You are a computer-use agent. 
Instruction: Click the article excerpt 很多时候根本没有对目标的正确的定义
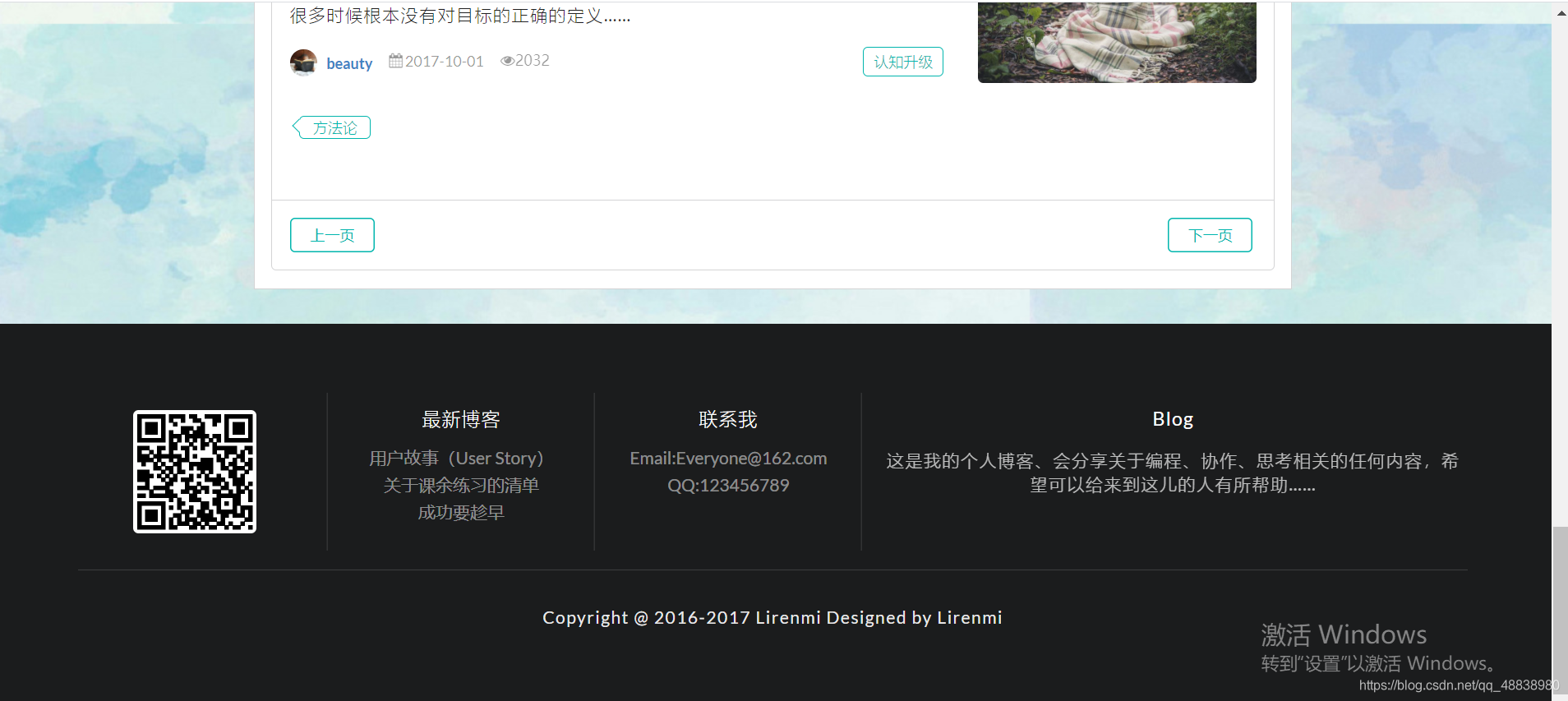[x=460, y=16]
